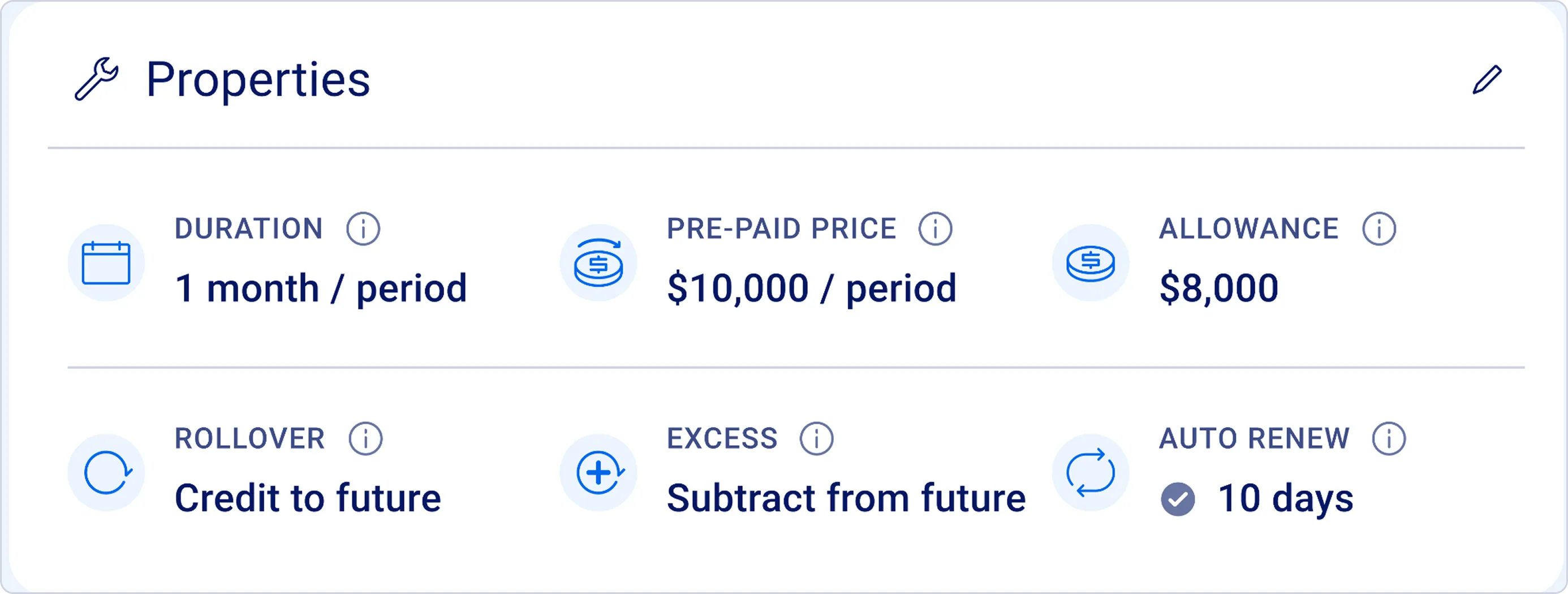Click the Duration calendar icon

tap(106, 263)
